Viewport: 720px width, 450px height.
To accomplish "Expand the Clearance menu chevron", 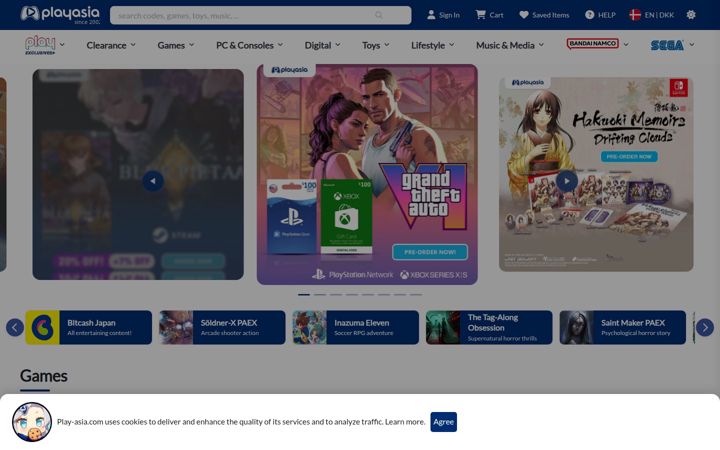I will 133,45.
